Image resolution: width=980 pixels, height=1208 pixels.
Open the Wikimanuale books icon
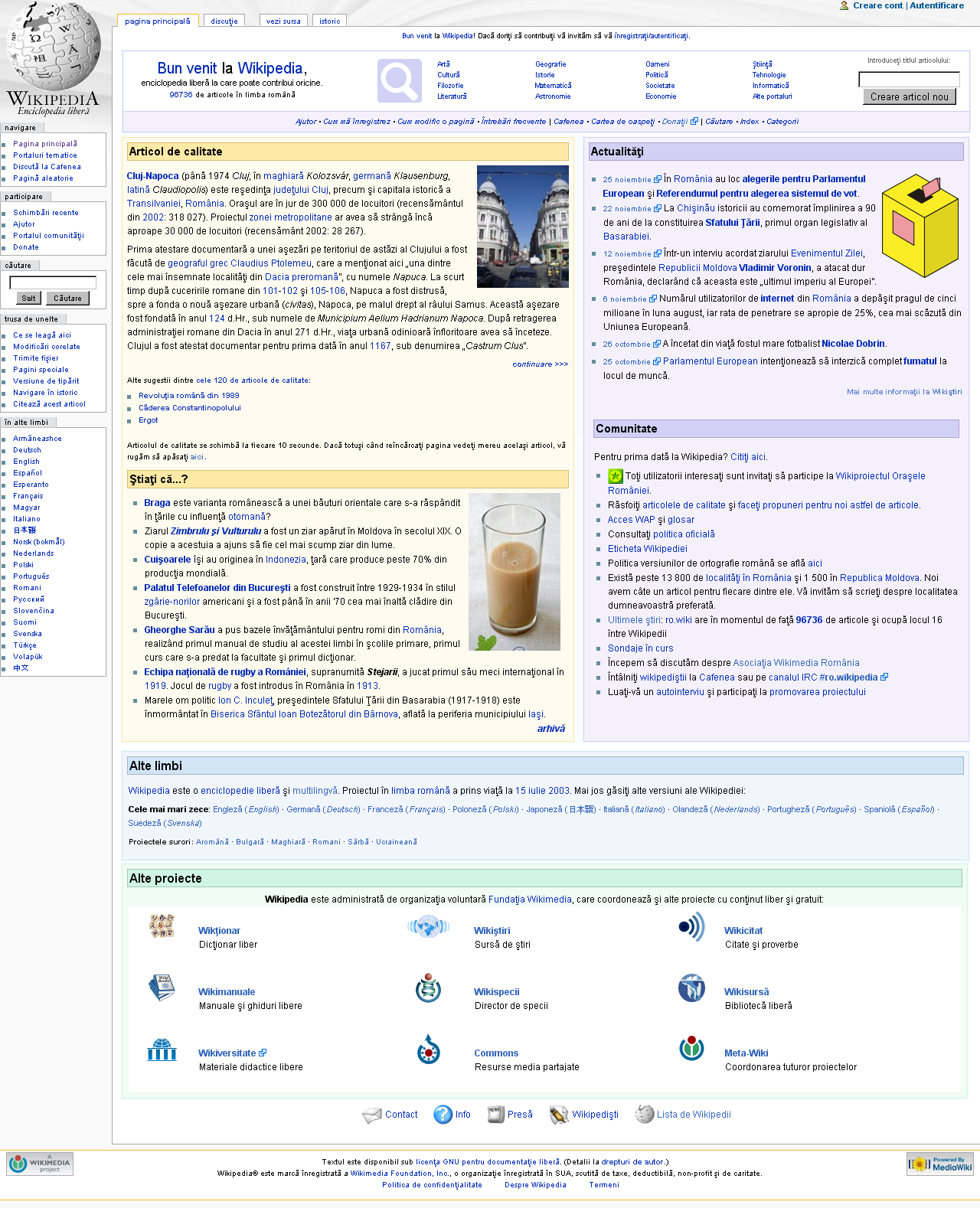[162, 988]
